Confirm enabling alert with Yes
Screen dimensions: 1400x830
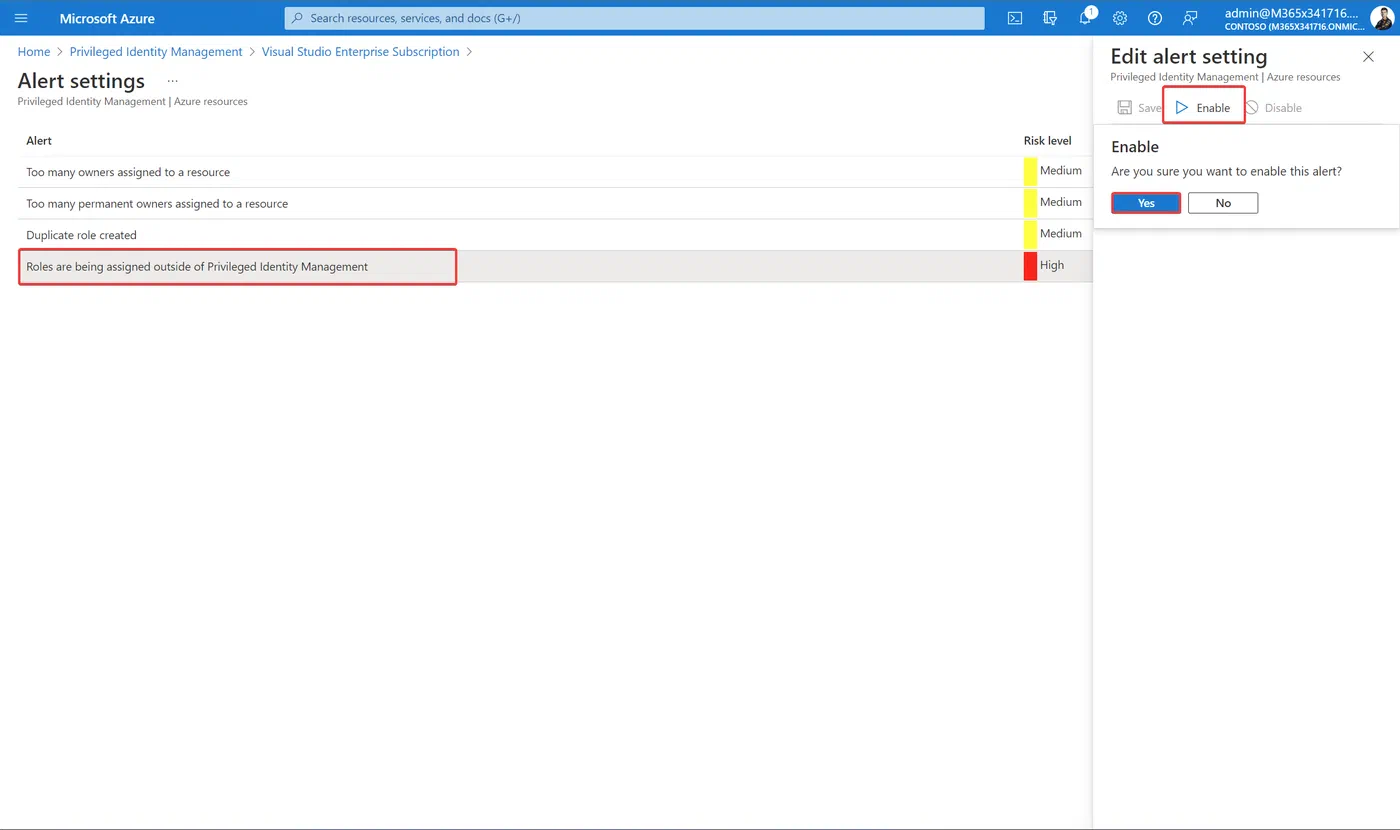click(x=1146, y=203)
